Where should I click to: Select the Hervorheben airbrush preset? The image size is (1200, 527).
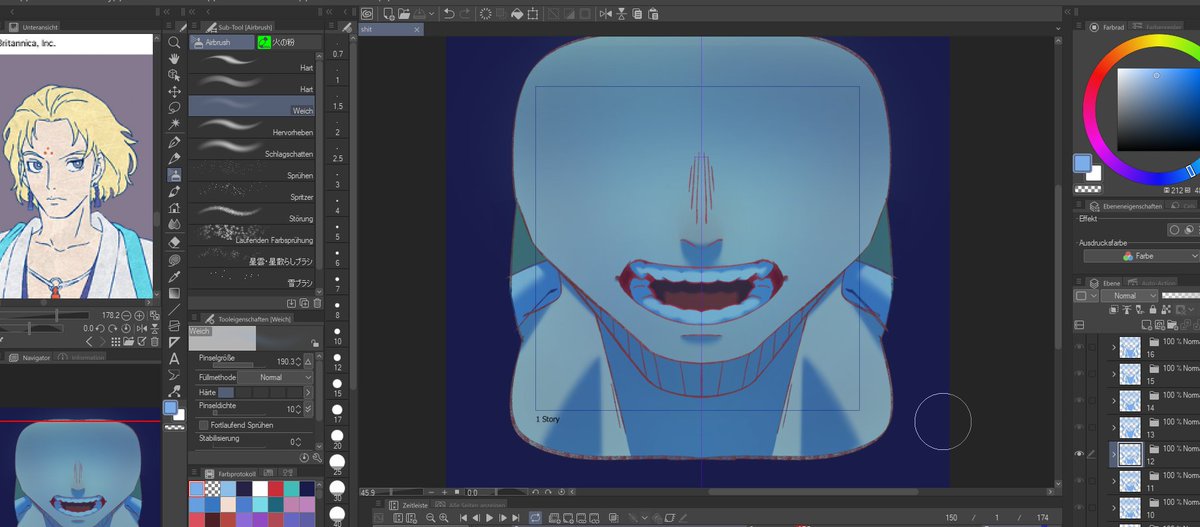[x=253, y=126]
